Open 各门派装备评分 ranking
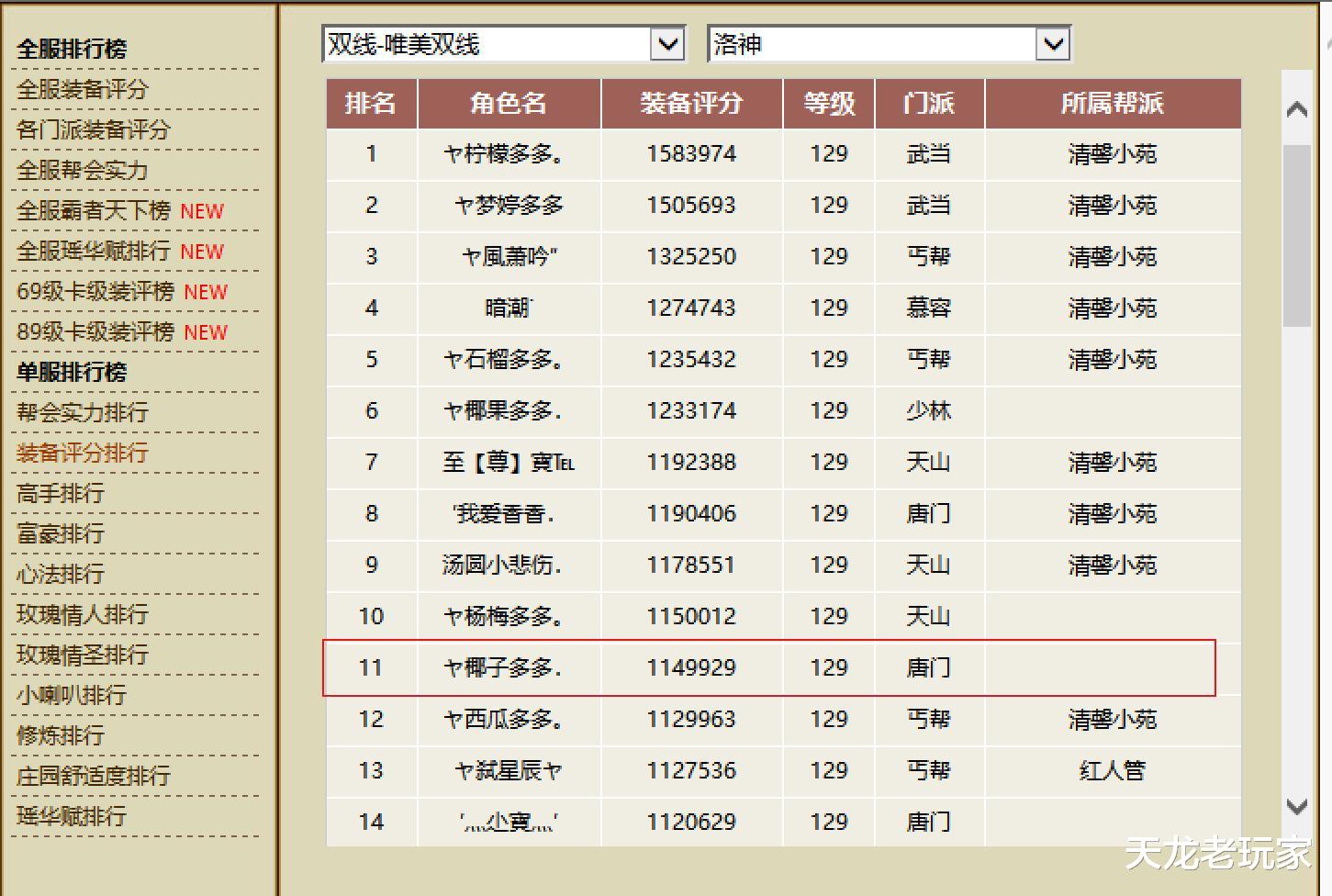The height and width of the screenshot is (896, 1332). click(94, 129)
